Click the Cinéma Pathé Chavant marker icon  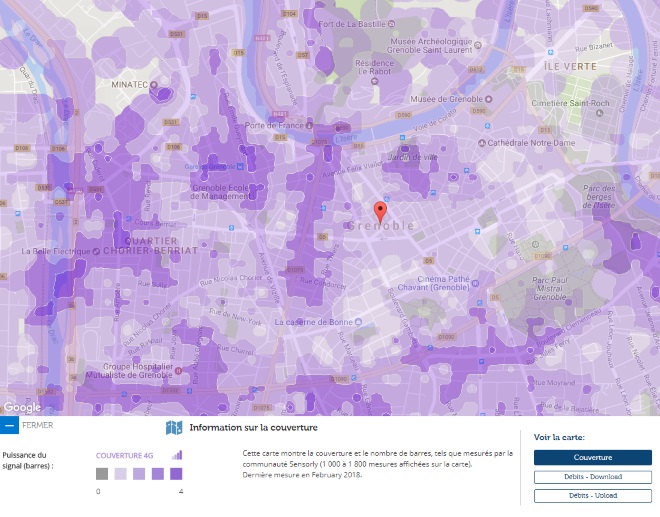[475, 283]
